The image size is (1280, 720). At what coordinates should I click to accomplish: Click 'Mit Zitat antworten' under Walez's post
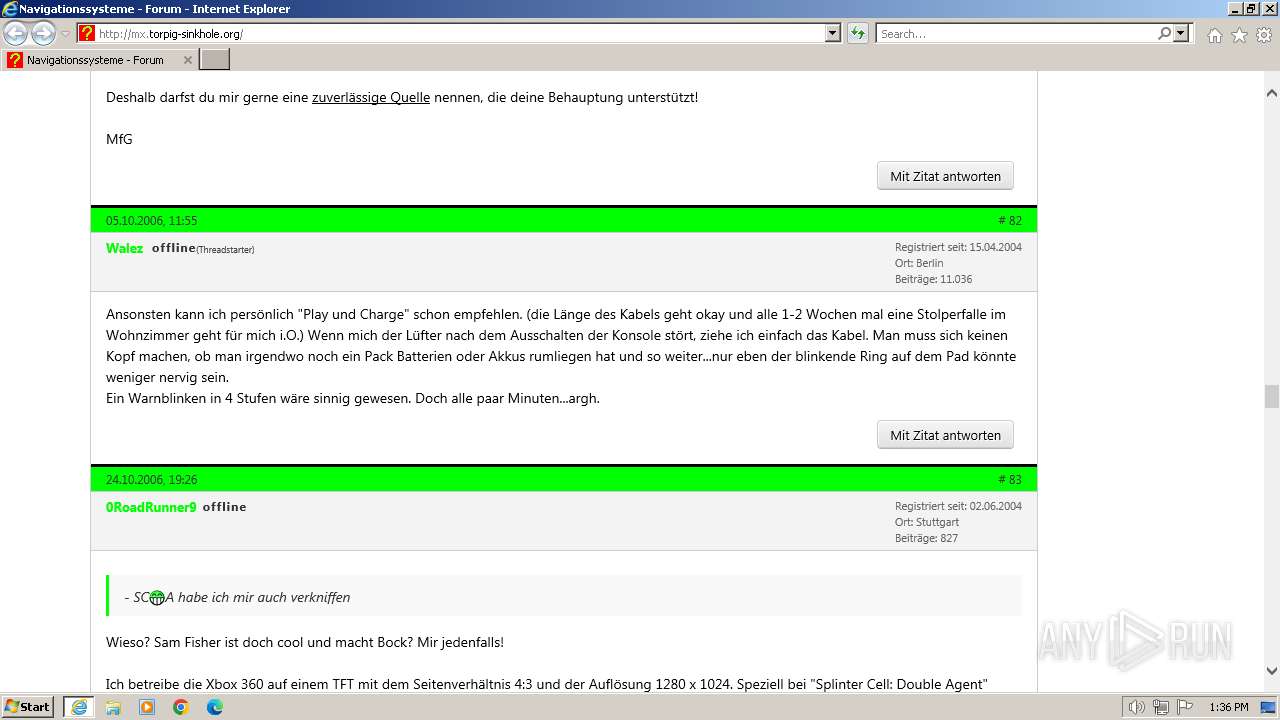[945, 435]
